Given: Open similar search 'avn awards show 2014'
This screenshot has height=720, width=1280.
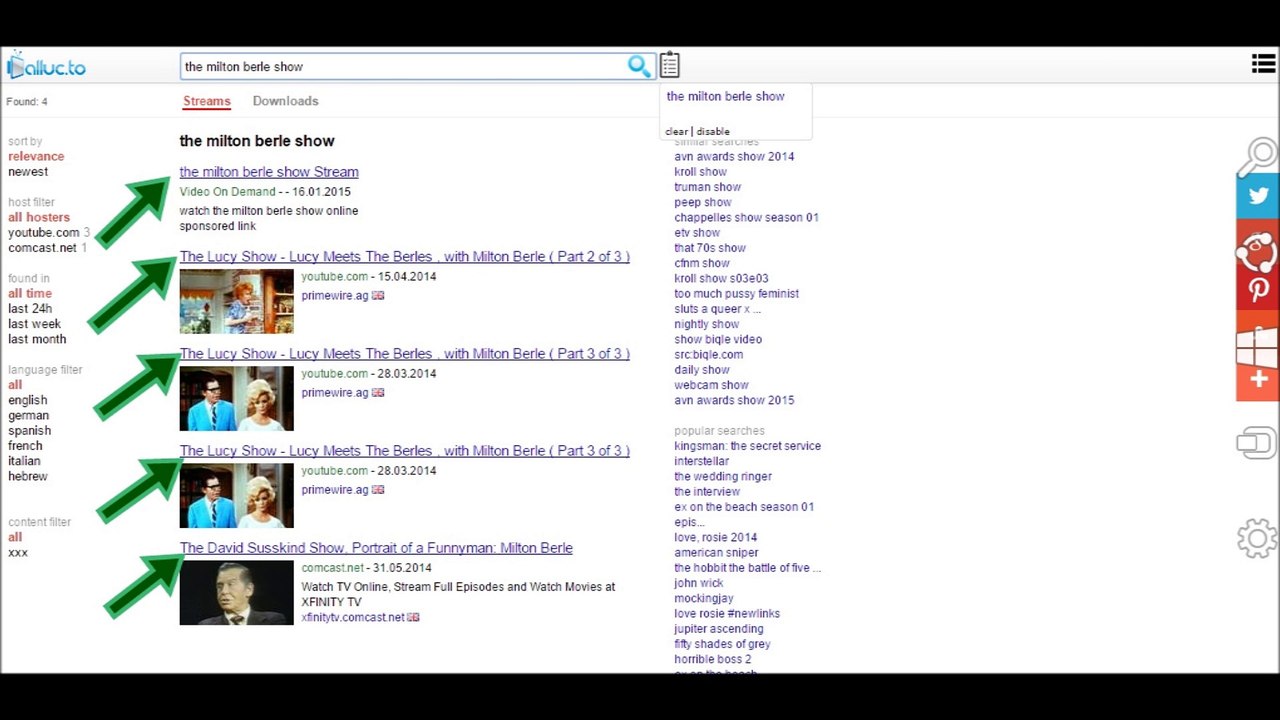Looking at the screenshot, I should coord(734,157).
